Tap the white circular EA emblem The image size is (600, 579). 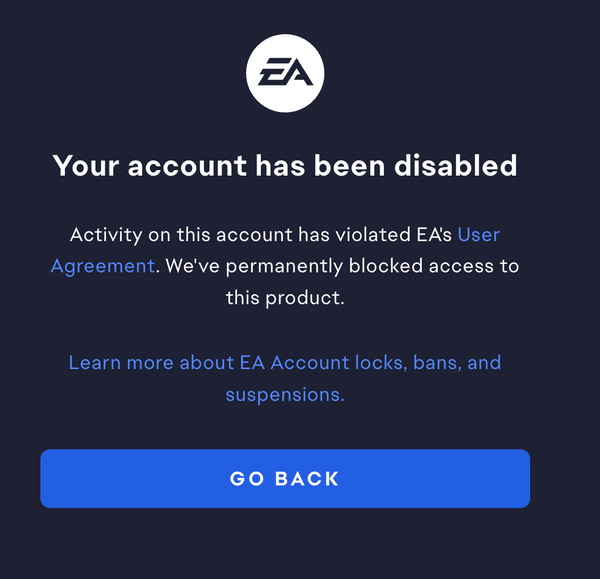[285, 73]
